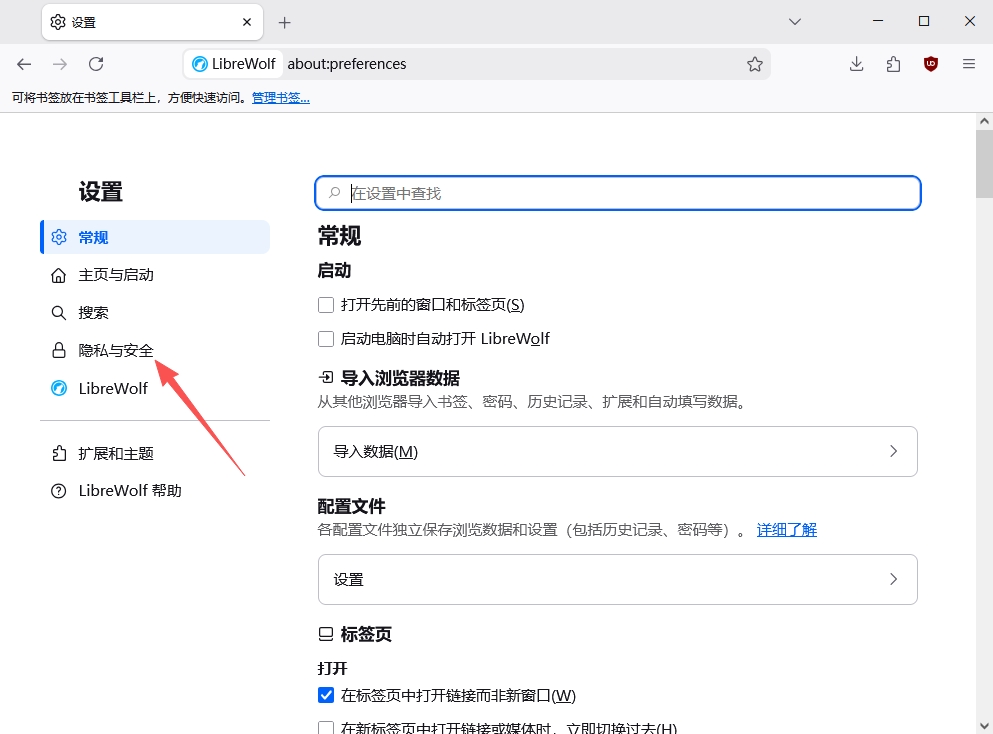Image resolution: width=993 pixels, height=734 pixels.
Task: Open the extensions puzzle icon in toolbar
Action: point(893,64)
